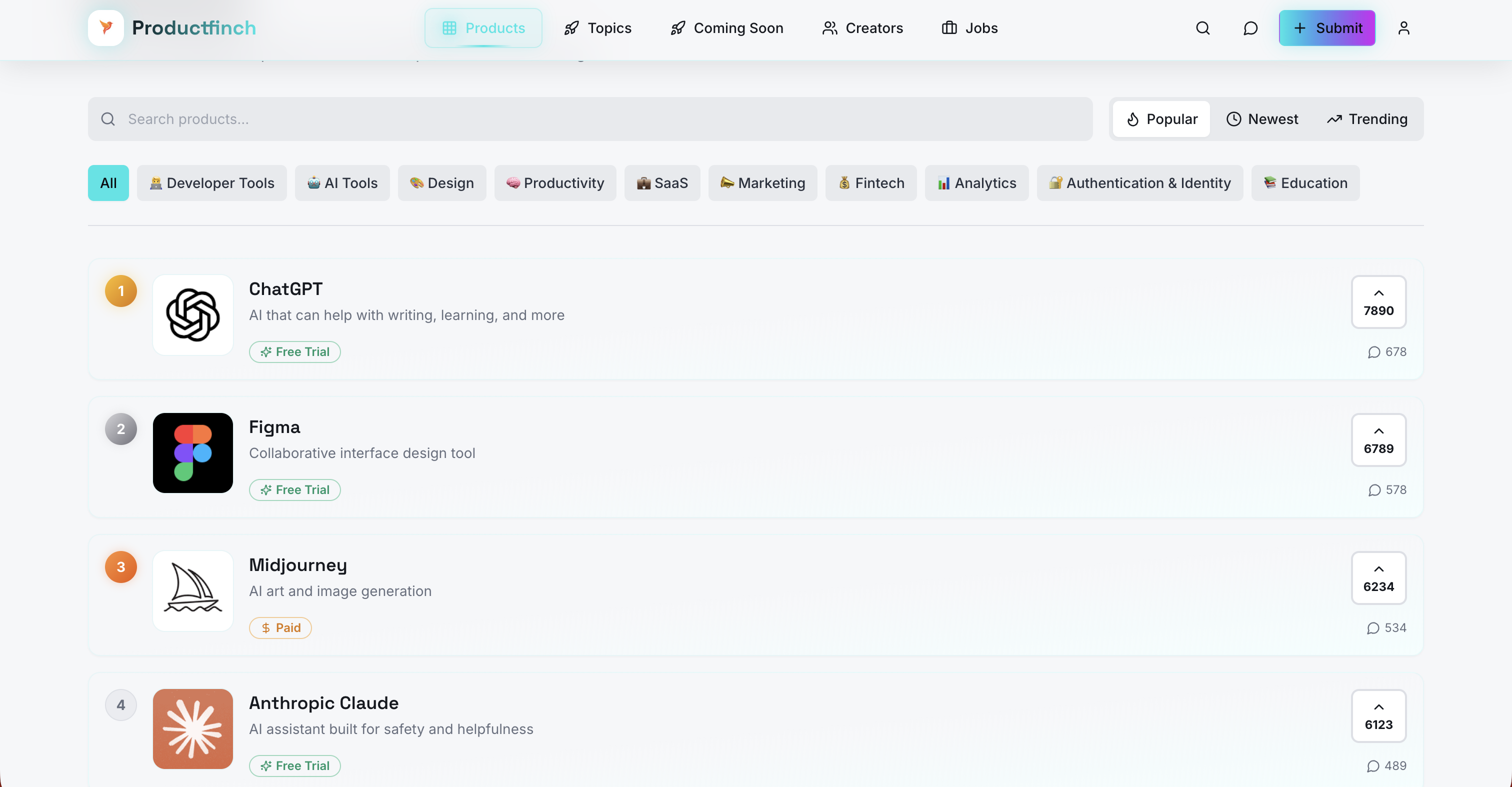This screenshot has height=787, width=1512.
Task: Click the Productfinch bird logo icon
Action: pyautogui.click(x=105, y=27)
